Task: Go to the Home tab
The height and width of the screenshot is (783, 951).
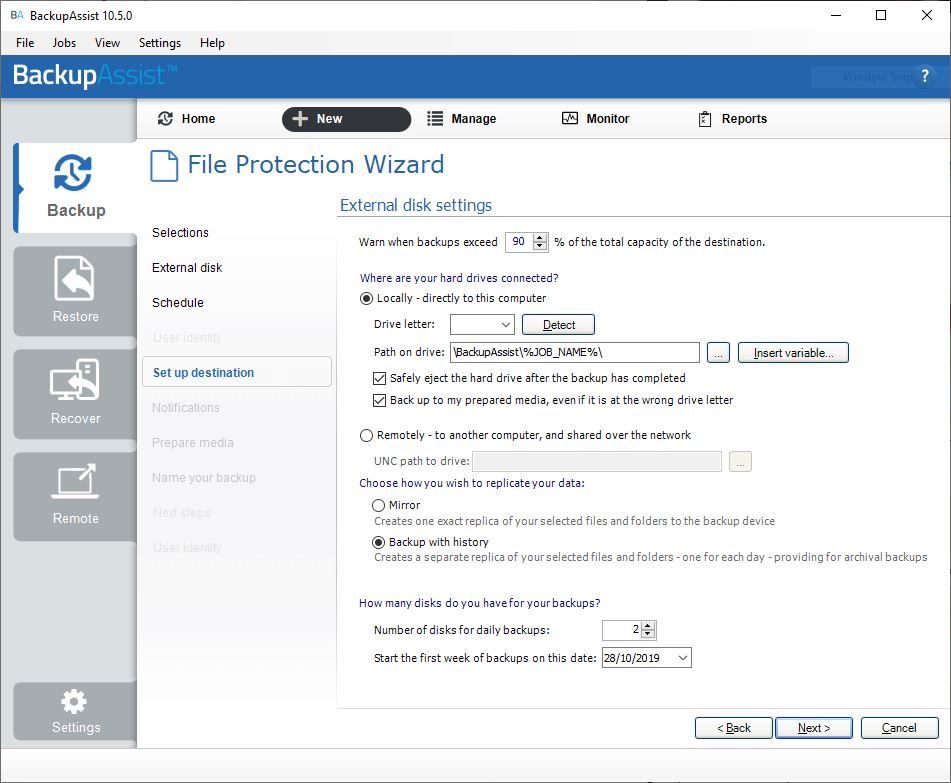Action: 187,119
